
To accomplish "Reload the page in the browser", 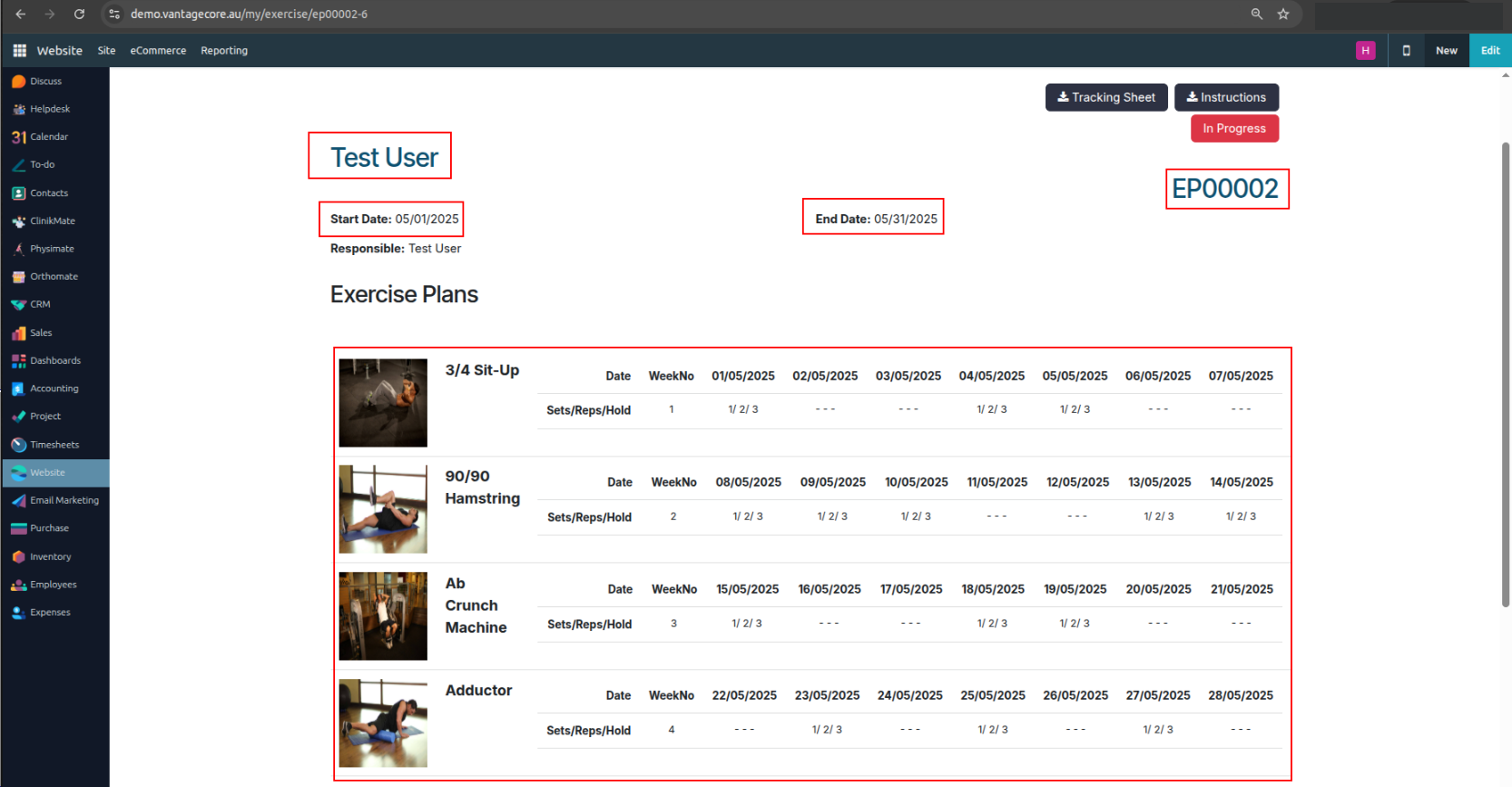I will click(79, 15).
